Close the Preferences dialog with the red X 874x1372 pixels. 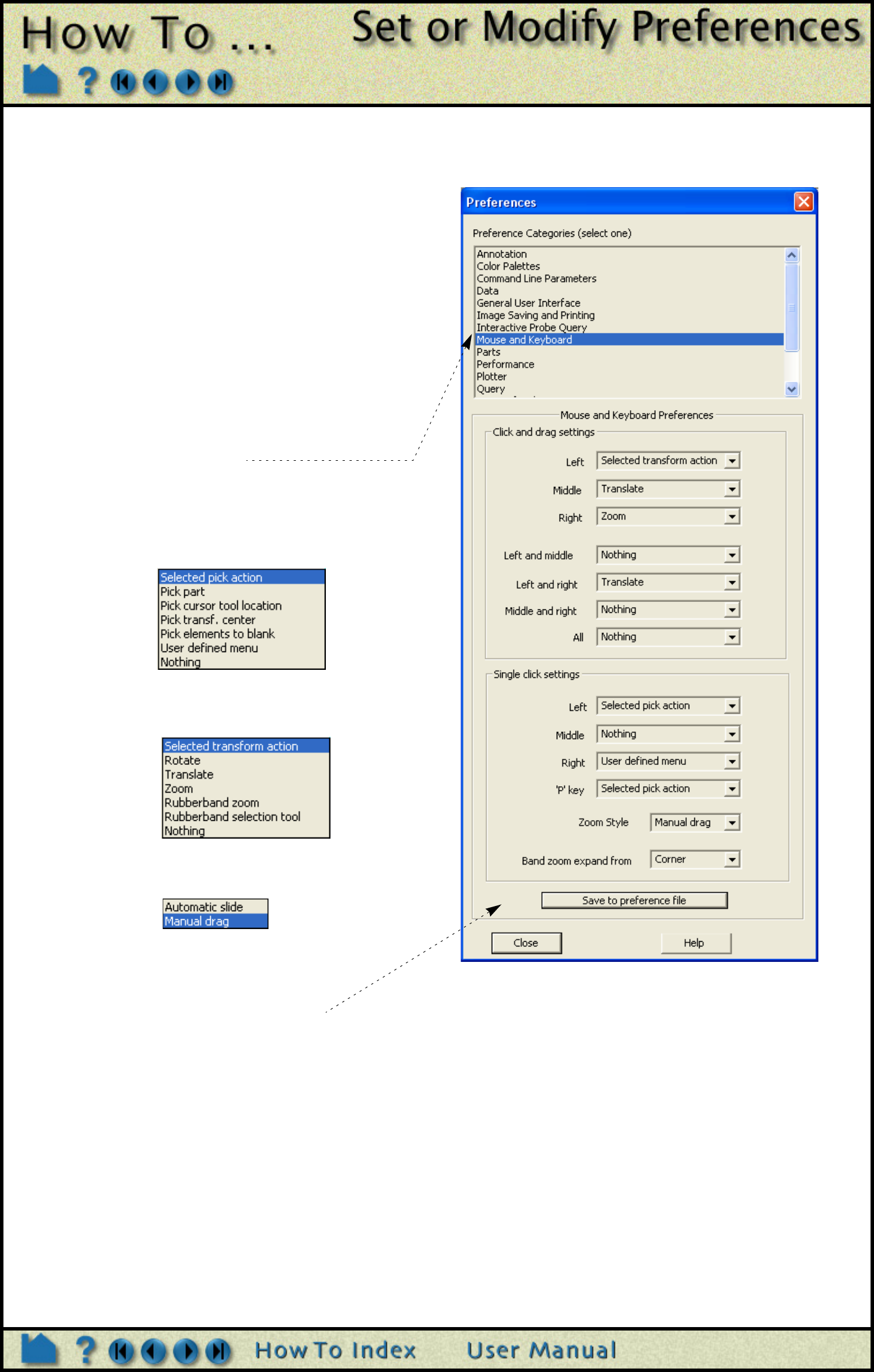point(804,202)
